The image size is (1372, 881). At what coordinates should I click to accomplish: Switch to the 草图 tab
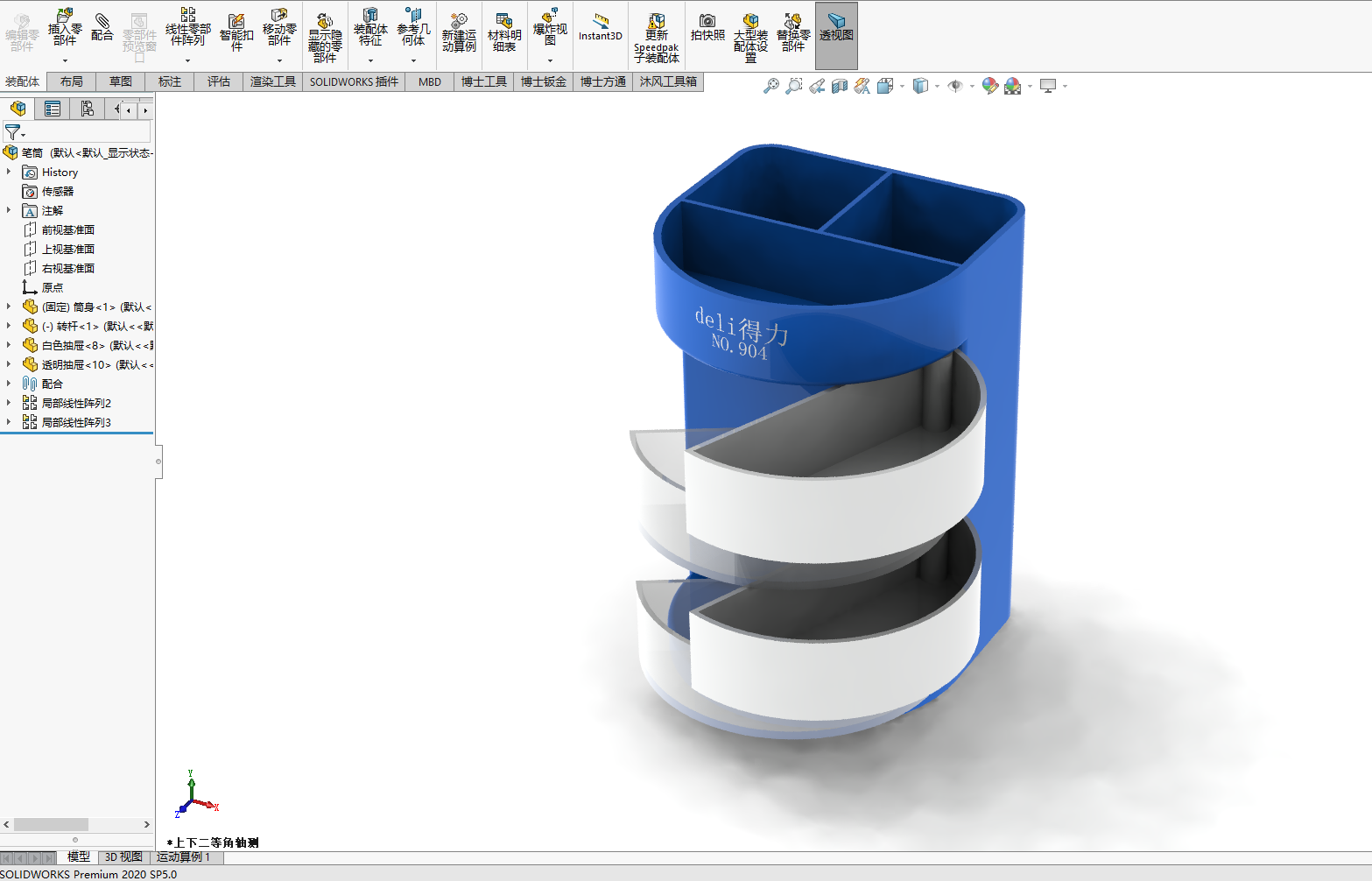(121, 81)
